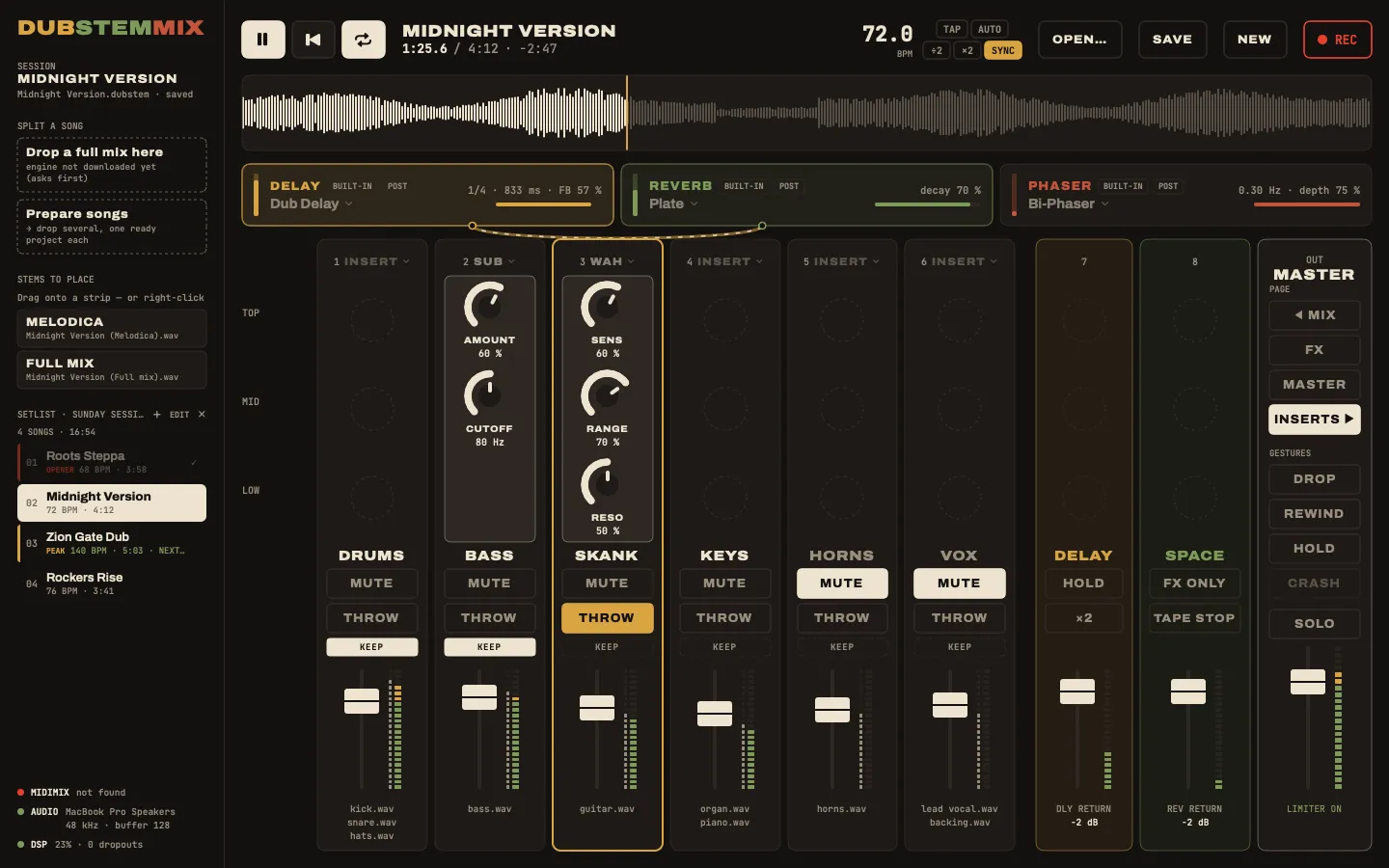Click the SAVE button

[1172, 40]
